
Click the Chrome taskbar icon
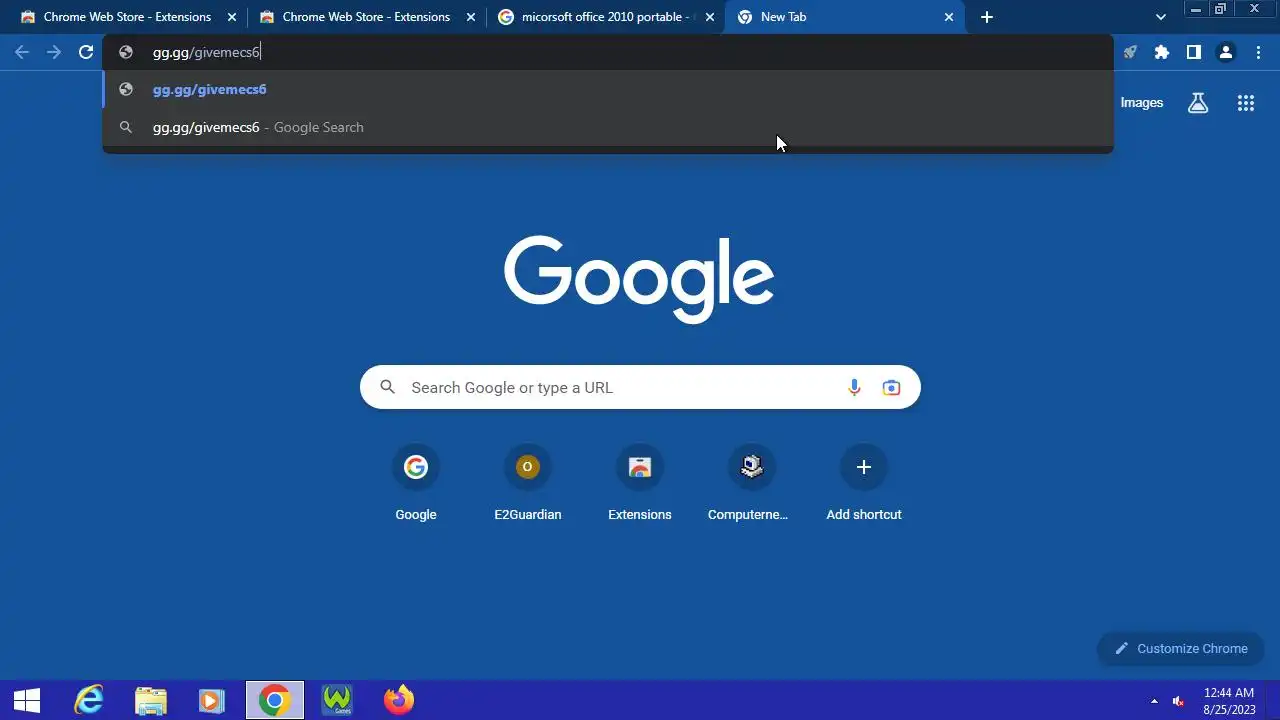[x=275, y=700]
